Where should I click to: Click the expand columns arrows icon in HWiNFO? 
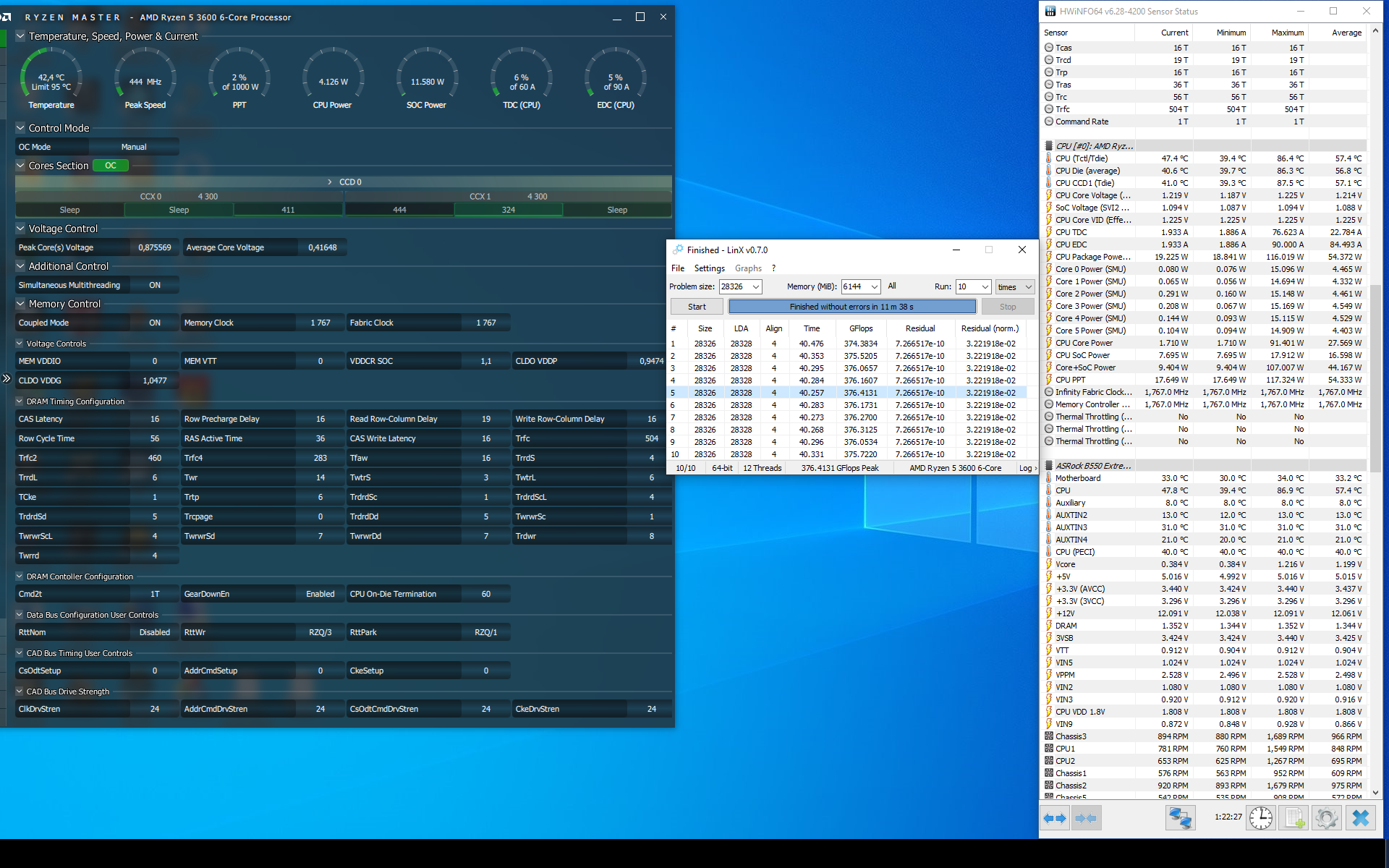(x=1055, y=818)
